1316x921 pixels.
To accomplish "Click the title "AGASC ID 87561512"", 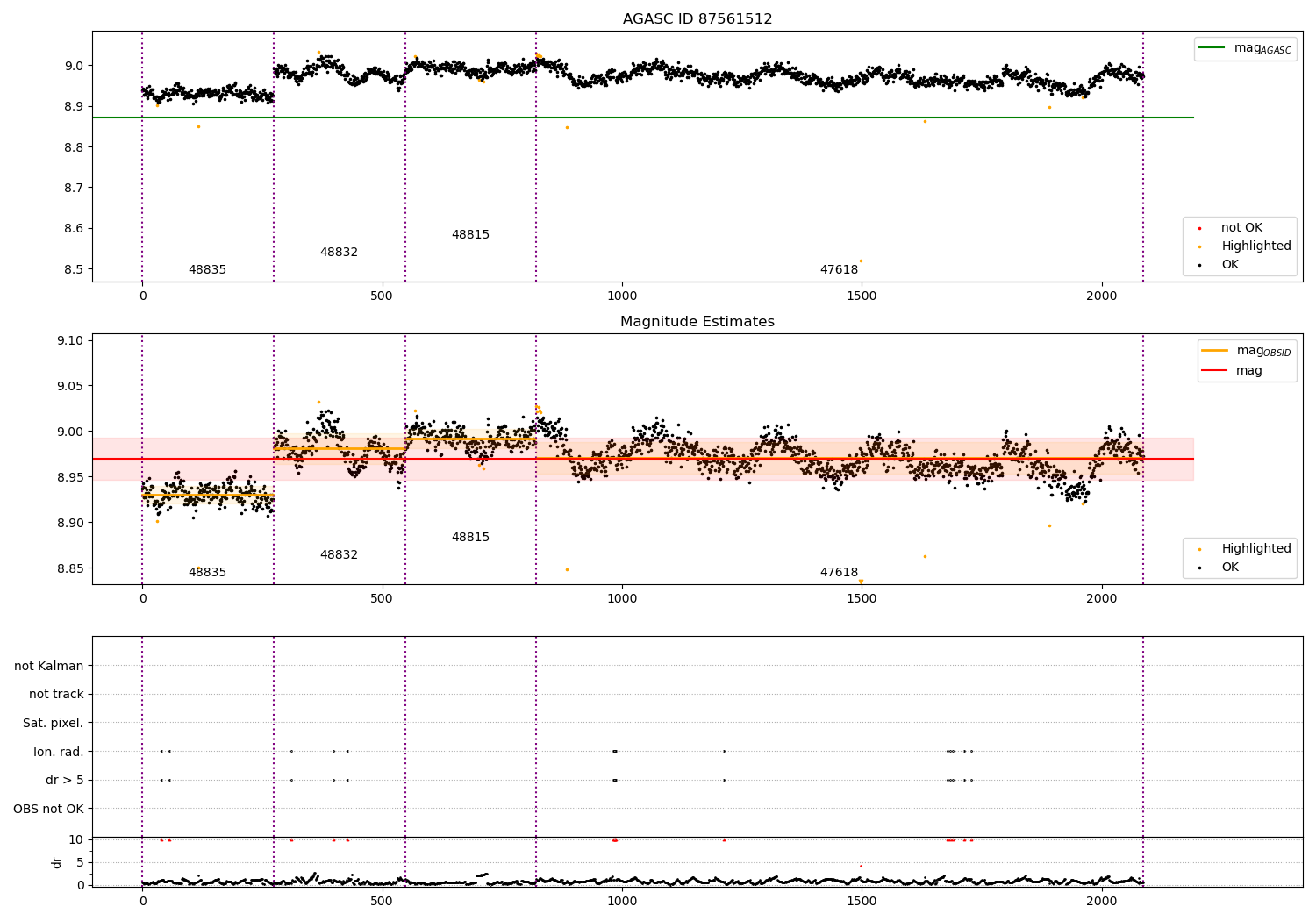I will click(697, 19).
